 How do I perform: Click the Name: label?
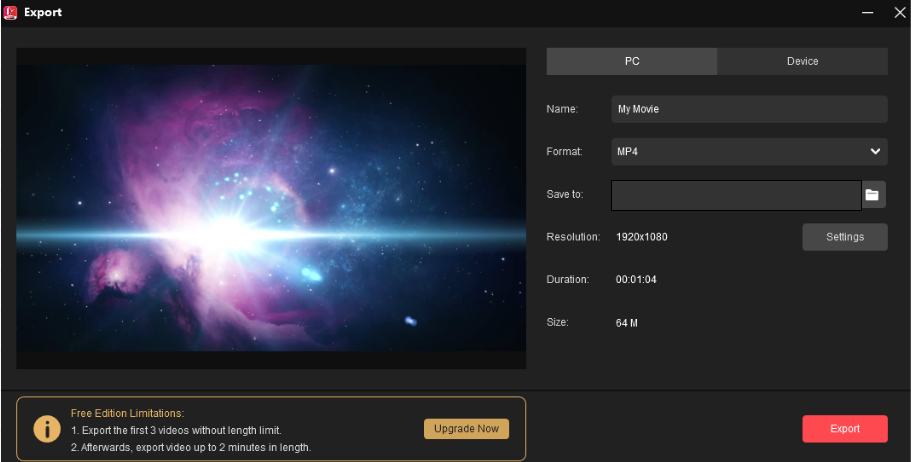tap(562, 109)
